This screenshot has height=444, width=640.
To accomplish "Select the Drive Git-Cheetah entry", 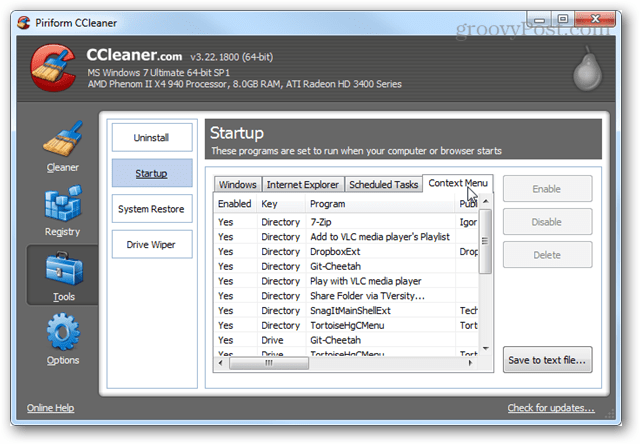I will [x=347, y=340].
